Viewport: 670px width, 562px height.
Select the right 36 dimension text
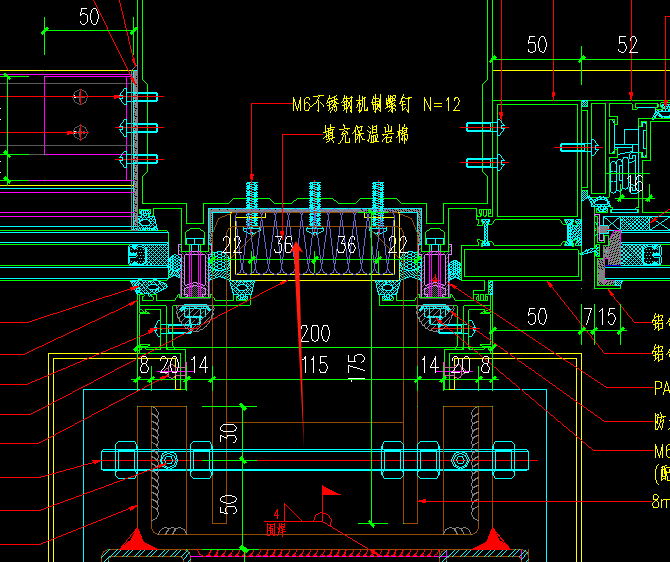[x=346, y=245]
